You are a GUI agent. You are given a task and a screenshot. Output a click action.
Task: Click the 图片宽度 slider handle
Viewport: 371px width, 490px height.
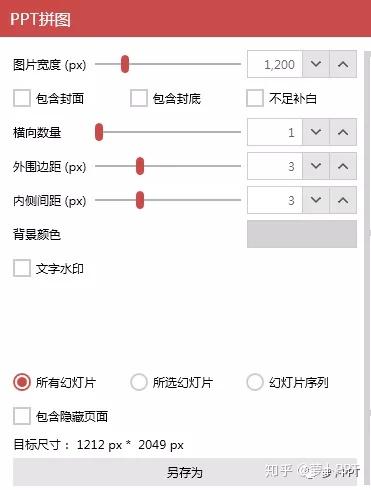[x=125, y=64]
